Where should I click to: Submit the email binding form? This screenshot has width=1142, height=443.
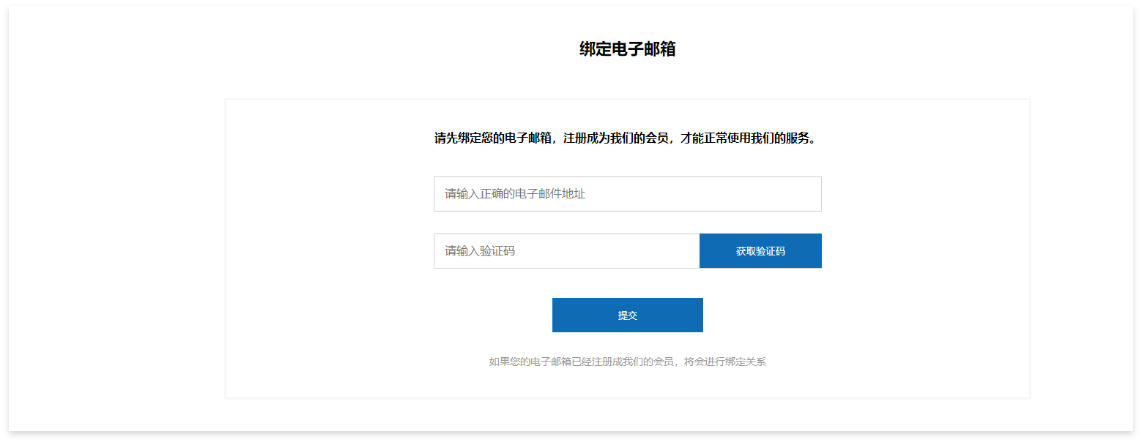627,315
